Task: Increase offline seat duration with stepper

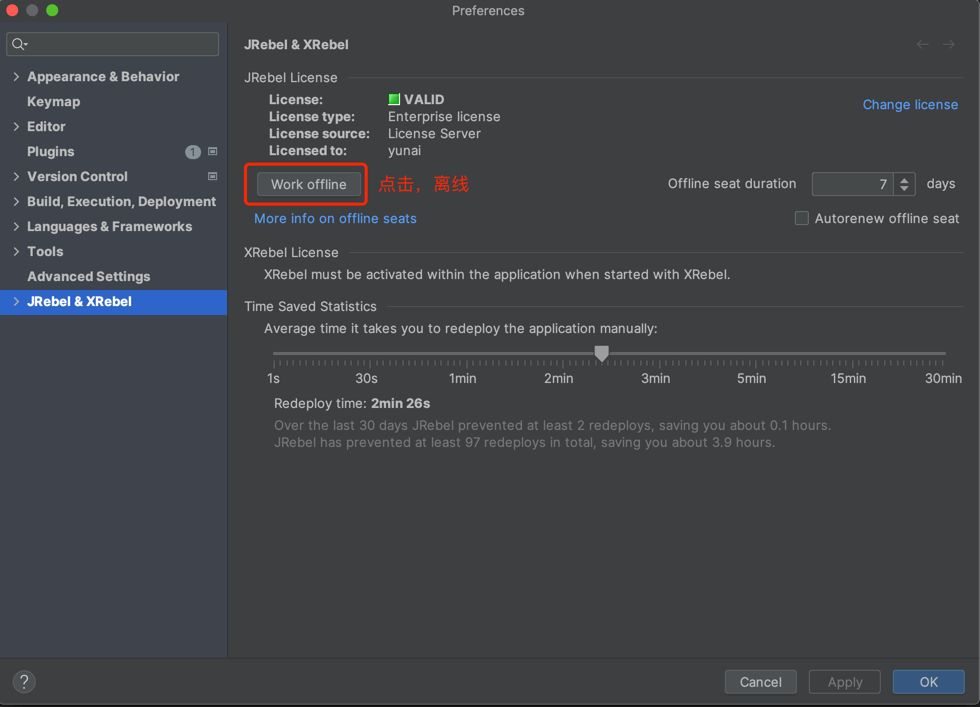Action: 905,179
